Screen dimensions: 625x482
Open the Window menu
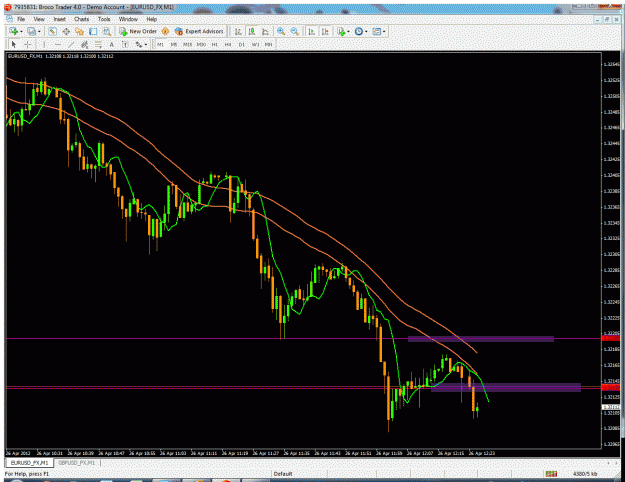pos(128,19)
